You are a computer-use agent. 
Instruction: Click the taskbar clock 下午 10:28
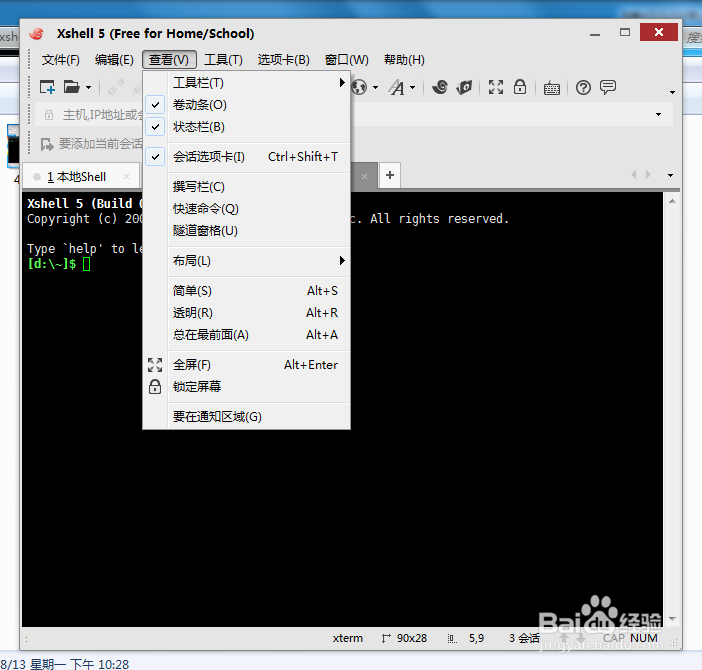[x=99, y=664]
